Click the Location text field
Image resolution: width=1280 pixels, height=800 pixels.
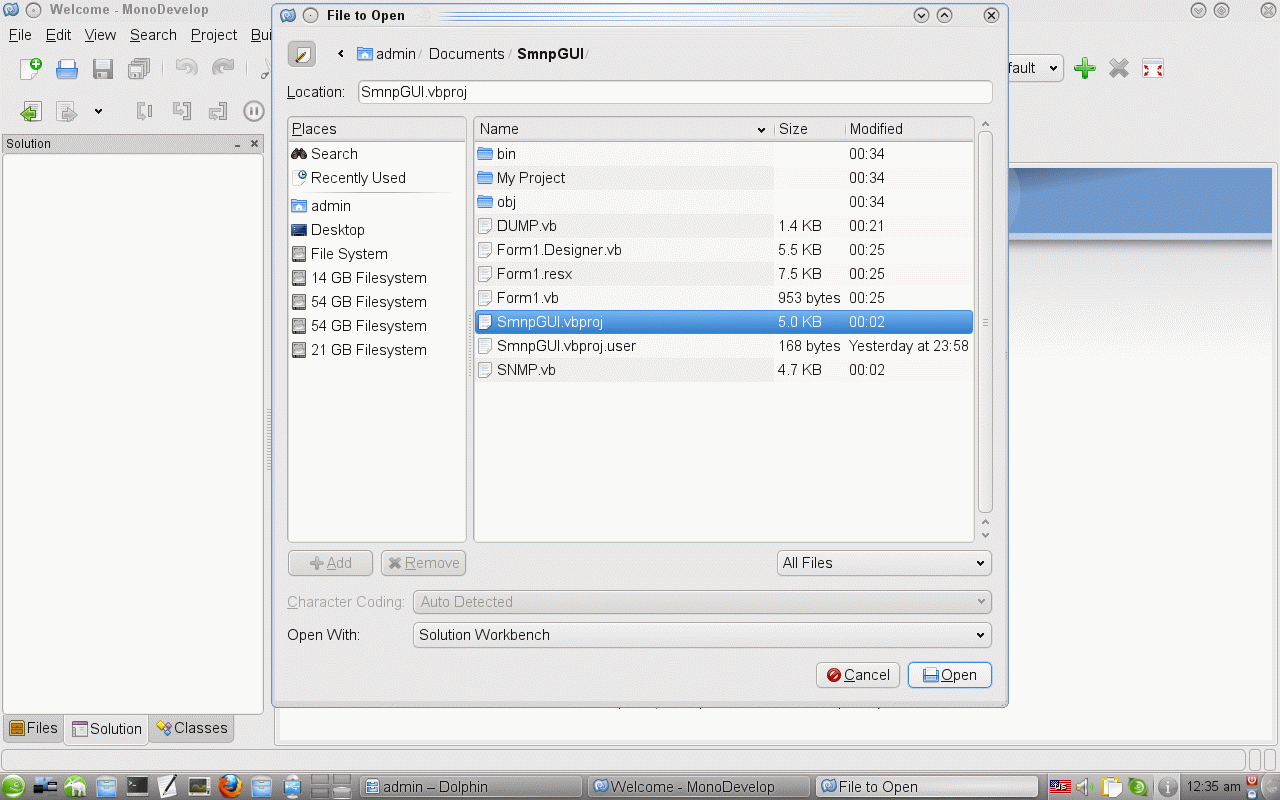(675, 92)
